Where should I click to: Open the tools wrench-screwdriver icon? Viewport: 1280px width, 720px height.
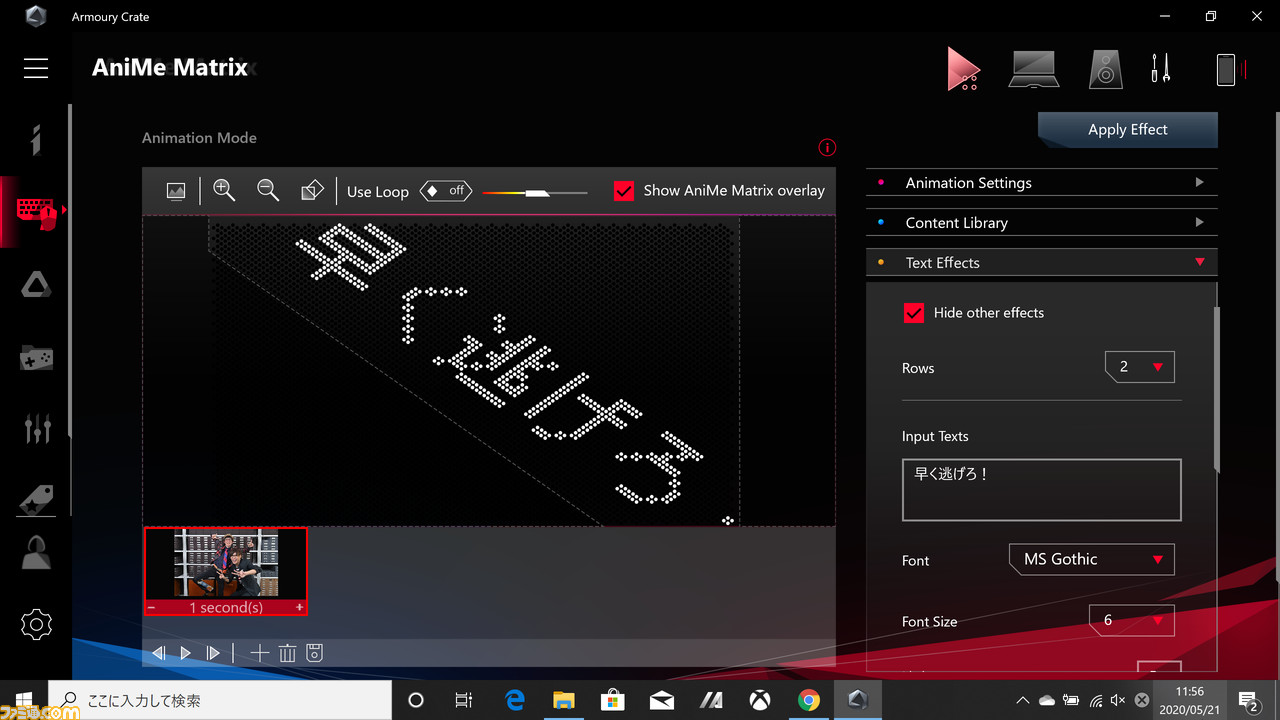tap(1161, 69)
